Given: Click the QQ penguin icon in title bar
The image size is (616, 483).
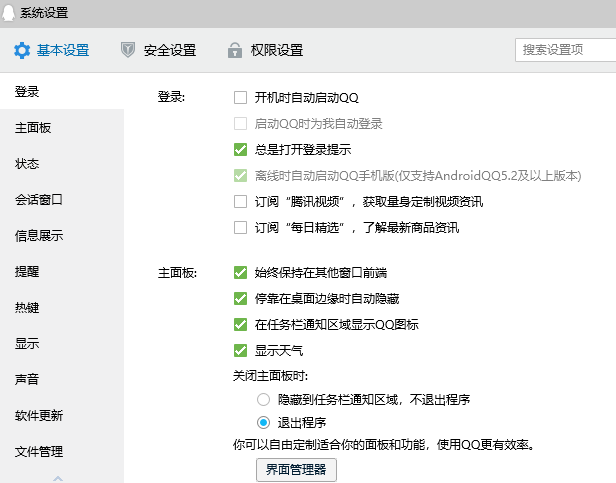Looking at the screenshot, I should tap(8, 13).
